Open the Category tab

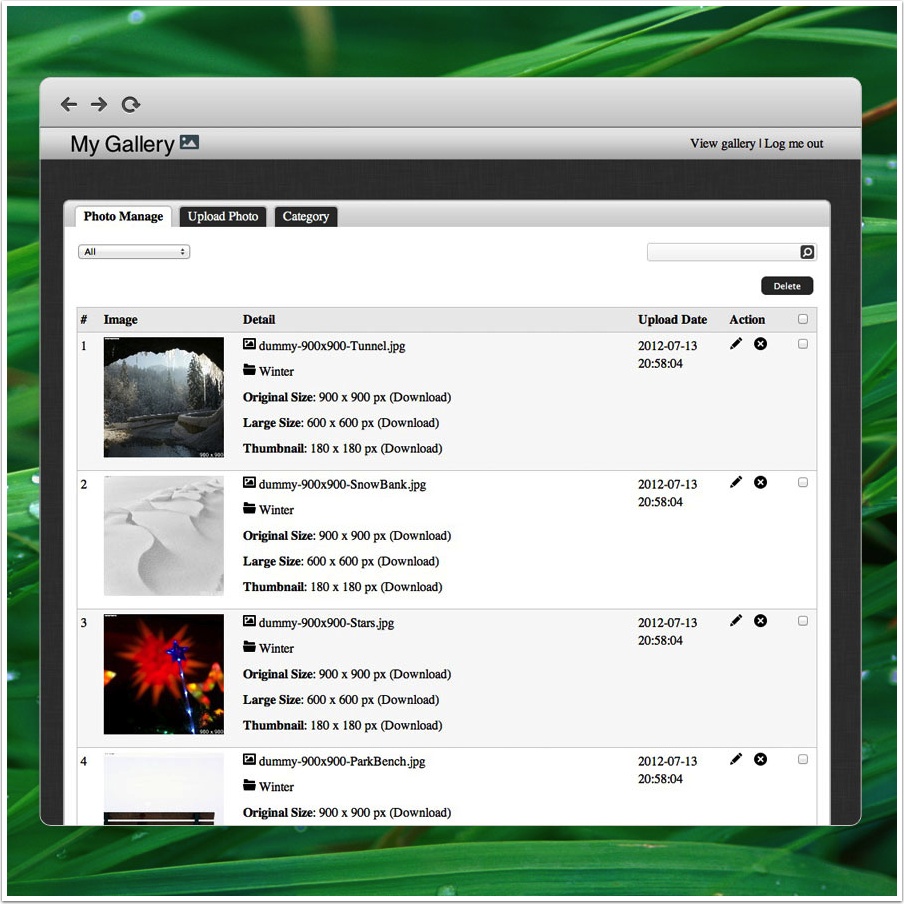[306, 217]
